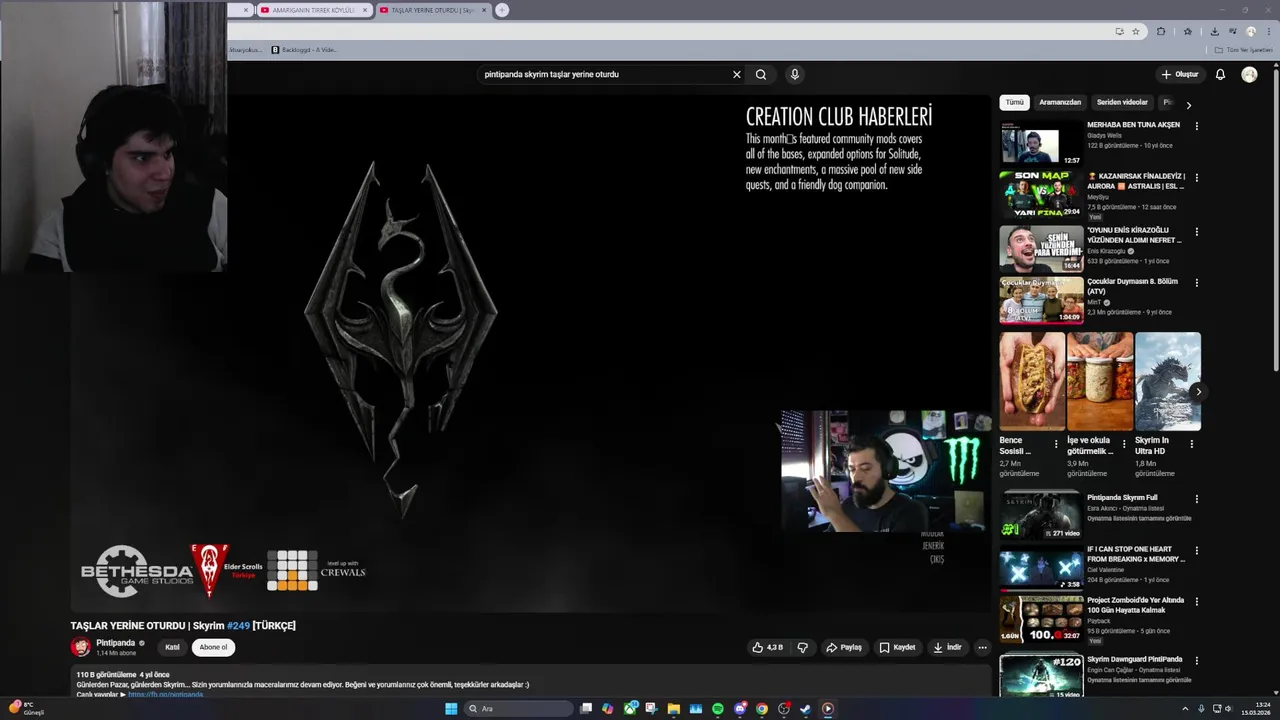1280x720 pixels.
Task: Open Tüm Yer İşaretleri bookmarks folder
Action: (1244, 50)
